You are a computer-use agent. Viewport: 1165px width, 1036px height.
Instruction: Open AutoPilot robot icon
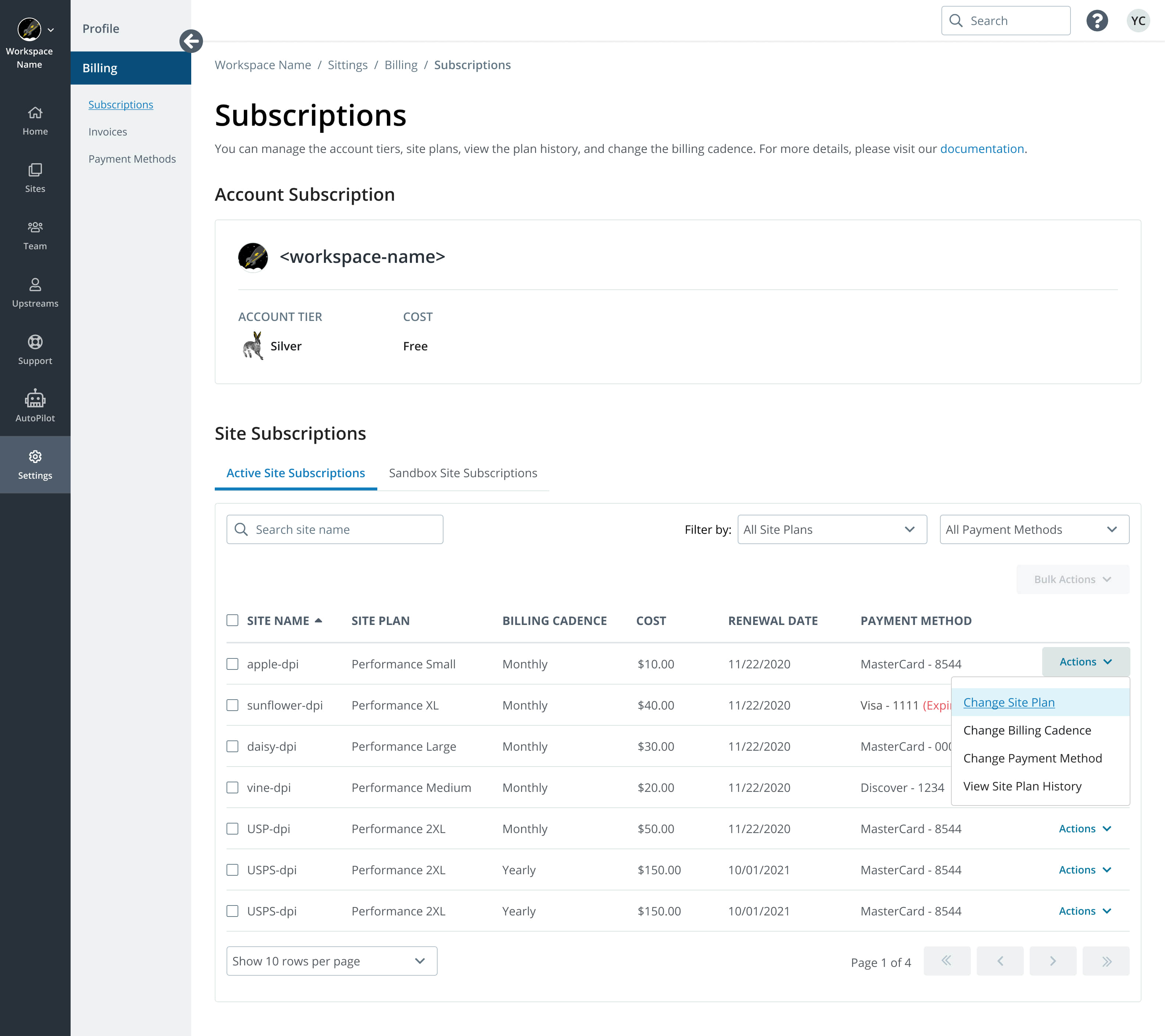[35, 399]
